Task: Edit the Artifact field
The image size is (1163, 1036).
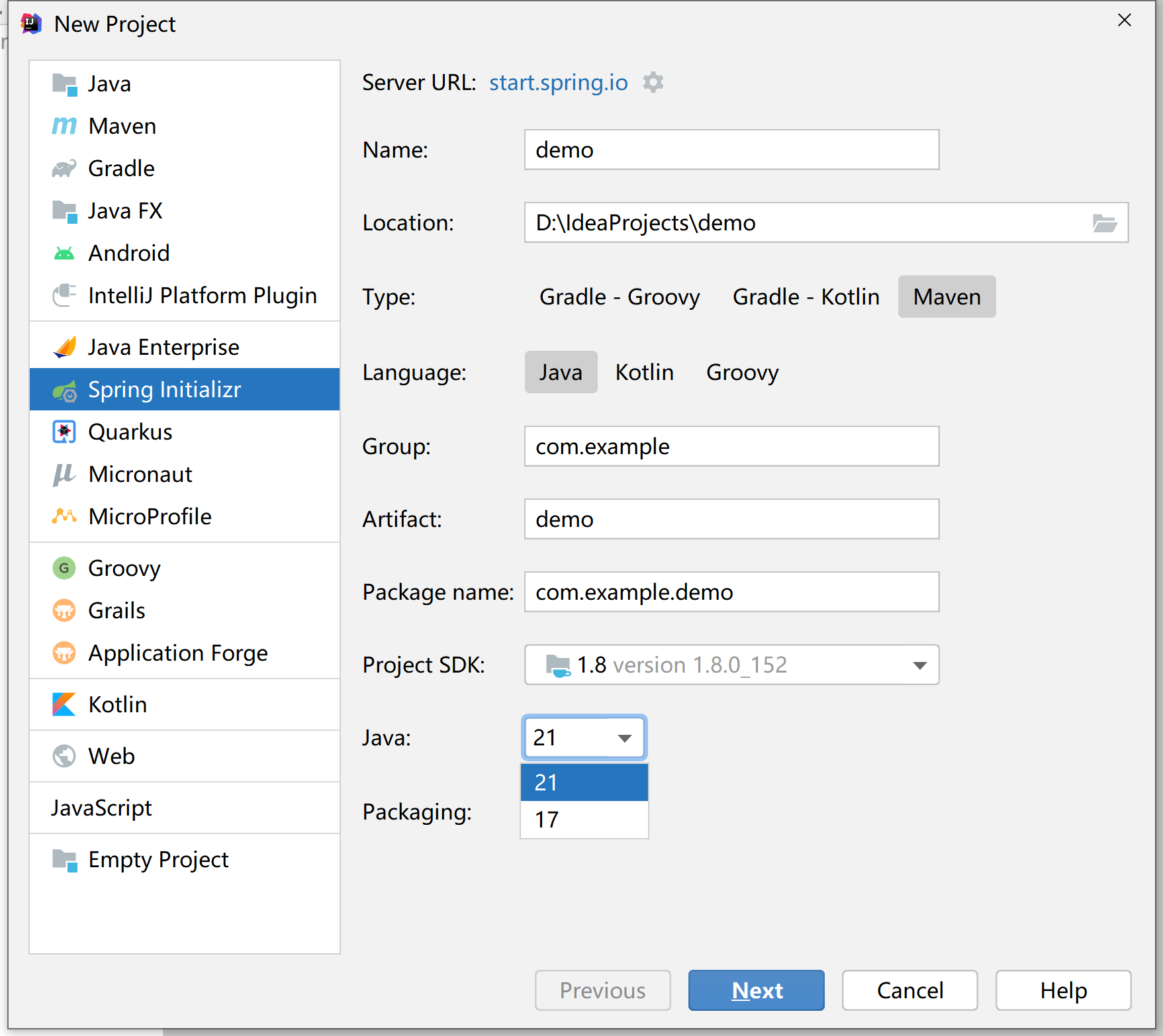Action: pyautogui.click(x=731, y=519)
